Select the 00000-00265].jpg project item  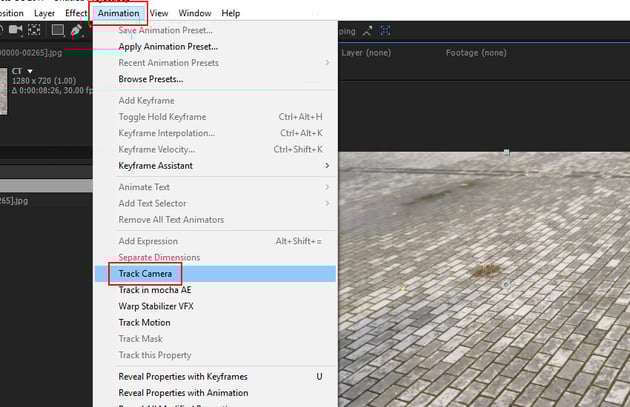click(31, 53)
